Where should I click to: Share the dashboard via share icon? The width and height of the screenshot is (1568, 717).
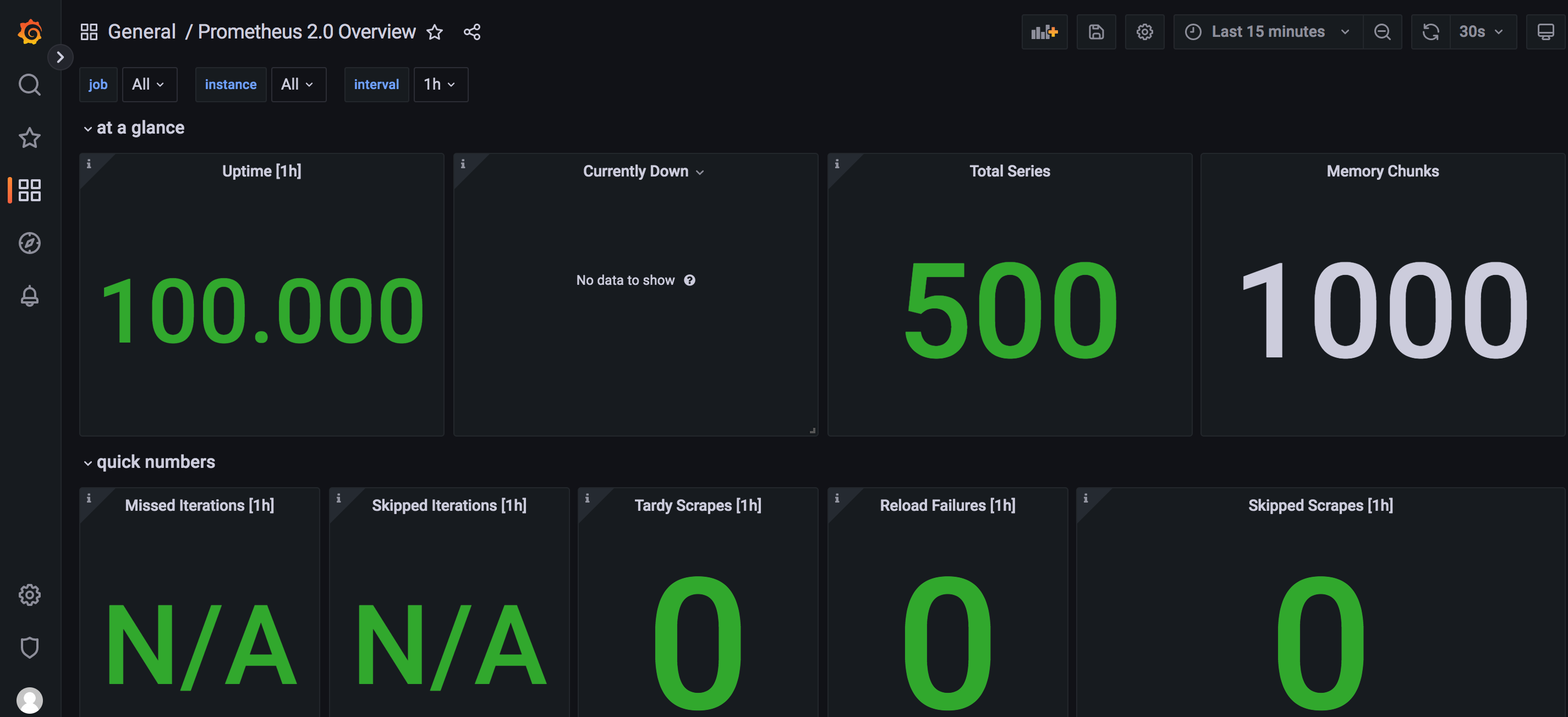pyautogui.click(x=473, y=32)
